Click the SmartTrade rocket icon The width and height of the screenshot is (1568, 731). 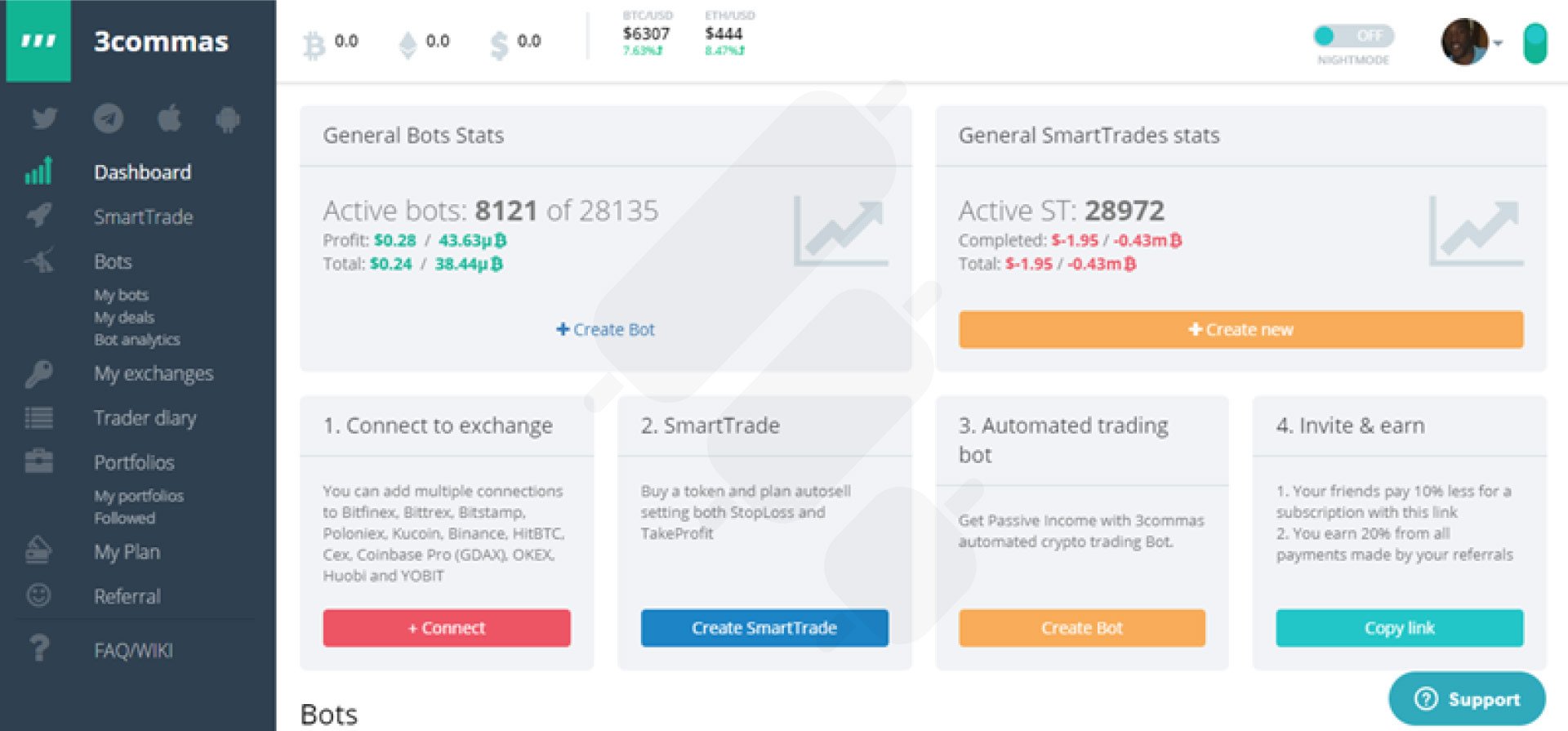(x=39, y=216)
